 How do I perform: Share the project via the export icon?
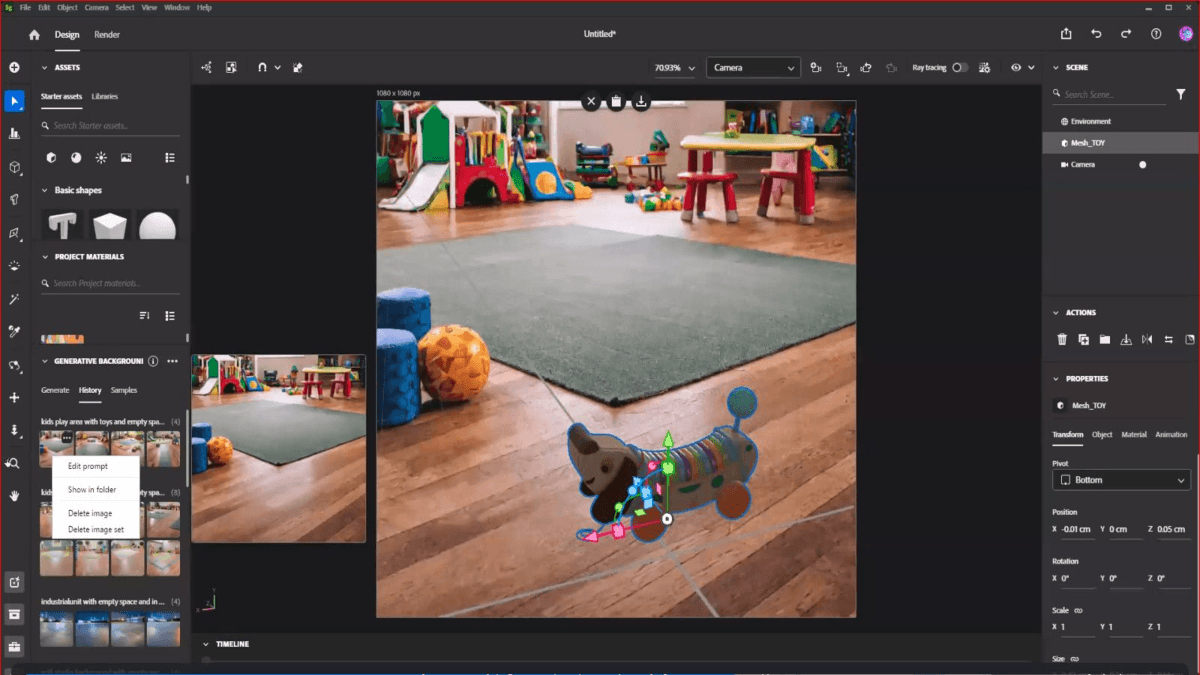1066,33
